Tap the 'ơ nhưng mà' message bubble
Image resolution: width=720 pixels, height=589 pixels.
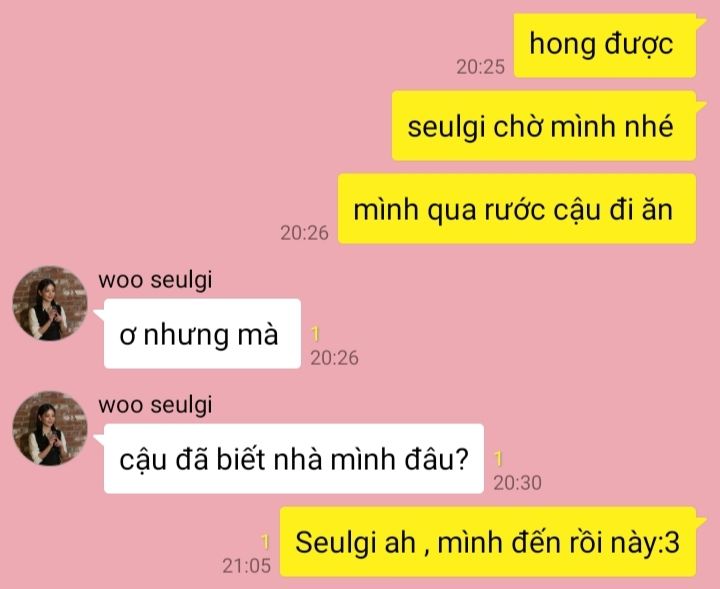(x=202, y=333)
